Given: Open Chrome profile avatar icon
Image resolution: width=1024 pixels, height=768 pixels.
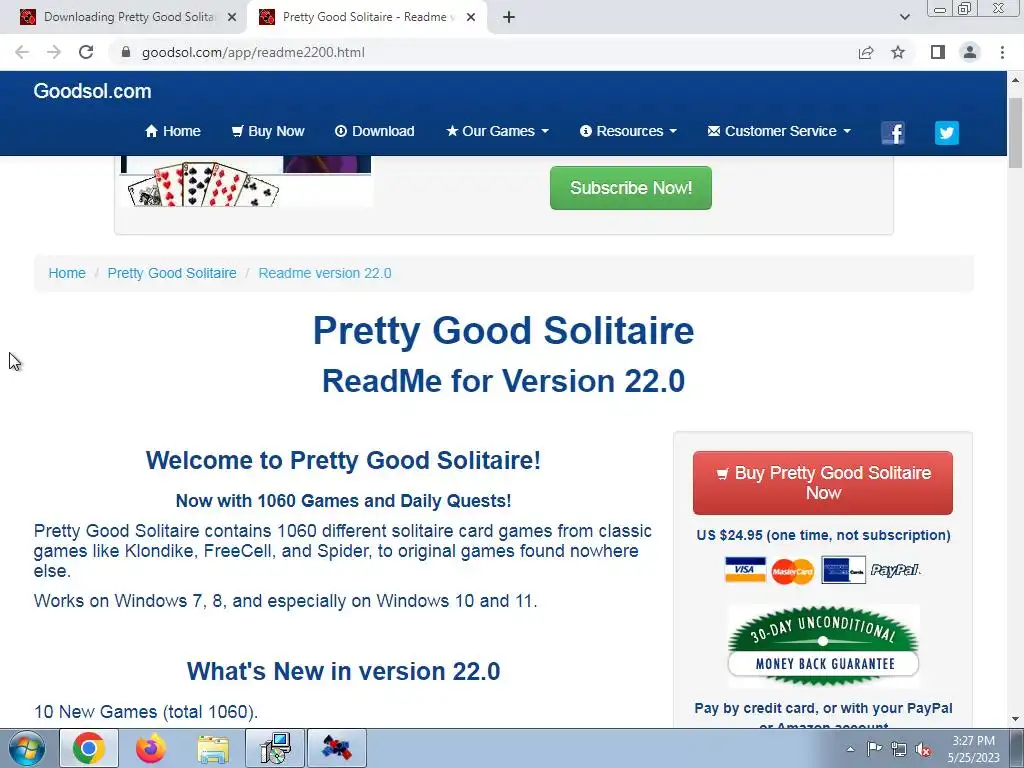Looking at the screenshot, I should click(x=970, y=52).
